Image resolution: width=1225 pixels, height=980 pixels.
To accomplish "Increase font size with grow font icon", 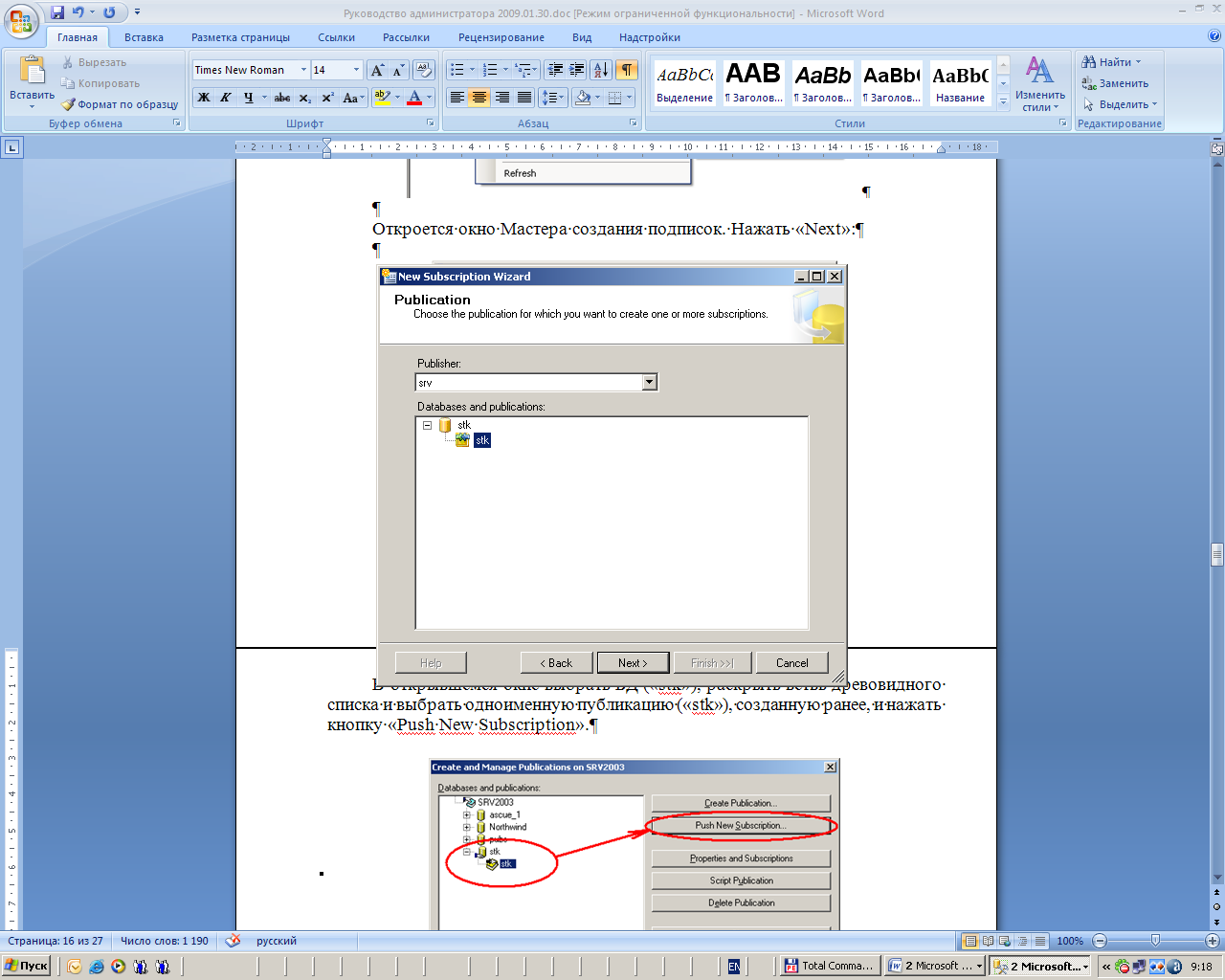I will [x=378, y=70].
